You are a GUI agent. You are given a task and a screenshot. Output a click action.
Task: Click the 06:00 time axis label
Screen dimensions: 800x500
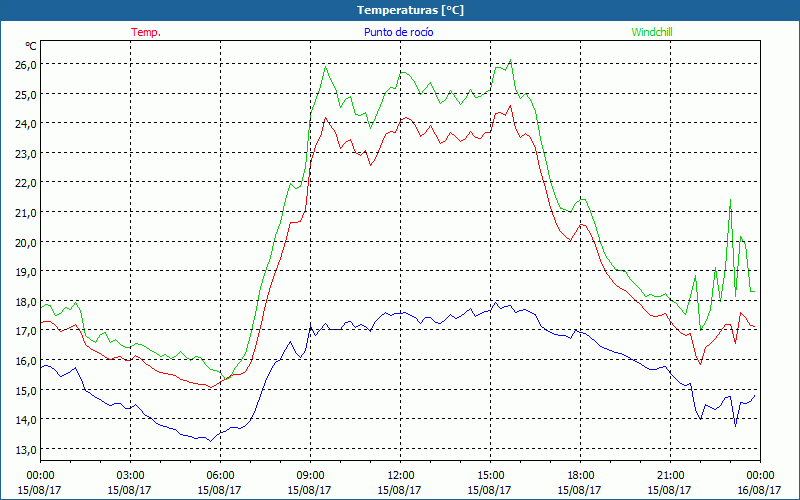[220, 476]
